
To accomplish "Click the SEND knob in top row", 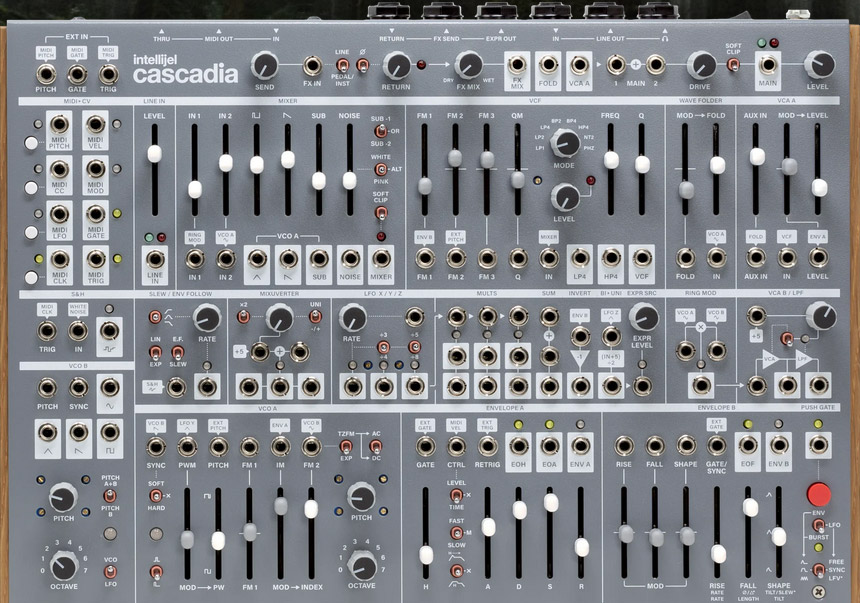I will [265, 66].
